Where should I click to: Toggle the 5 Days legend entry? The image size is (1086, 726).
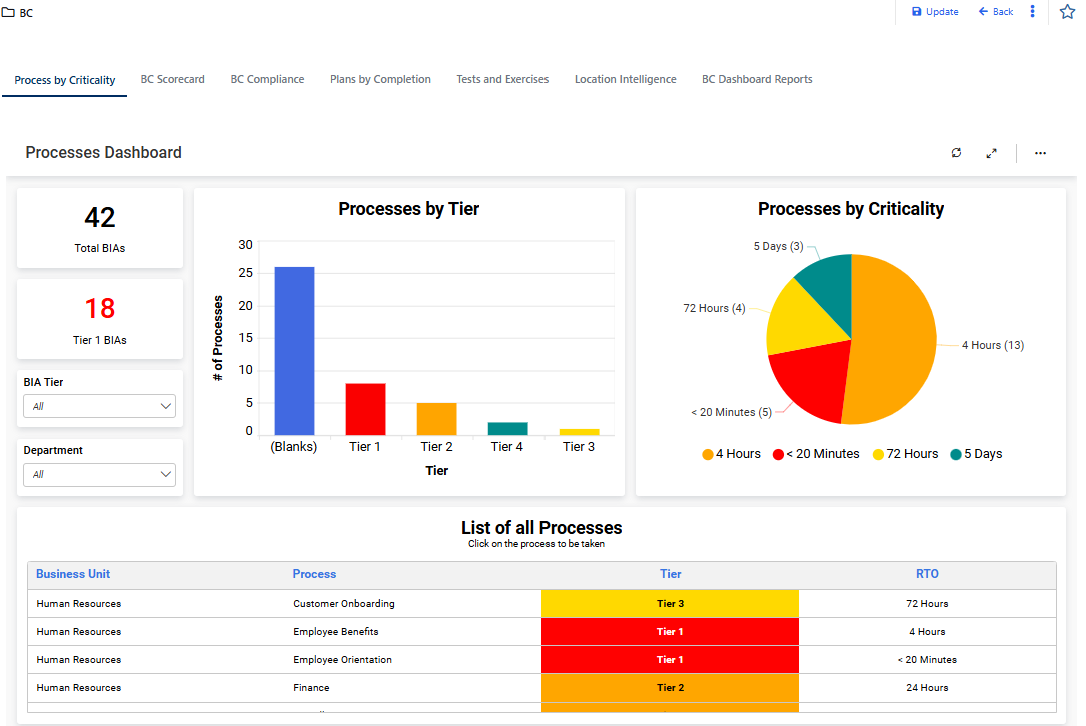pyautogui.click(x=976, y=454)
